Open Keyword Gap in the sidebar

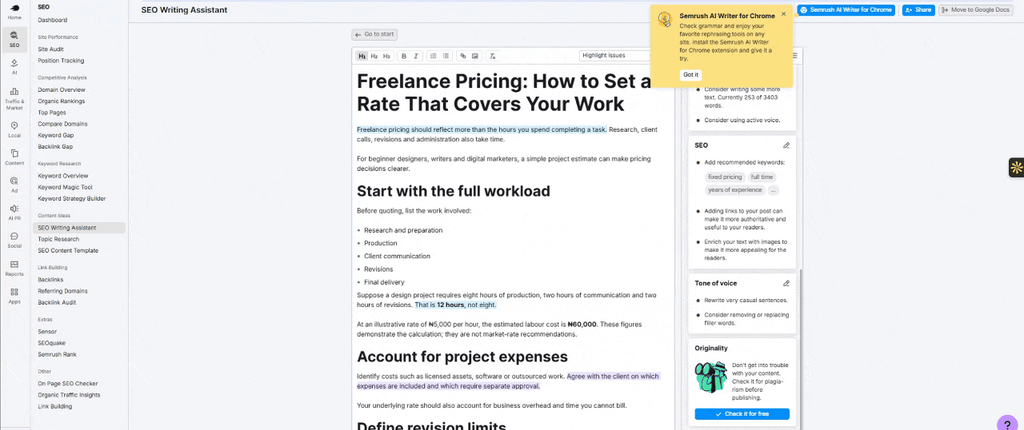pyautogui.click(x=56, y=135)
